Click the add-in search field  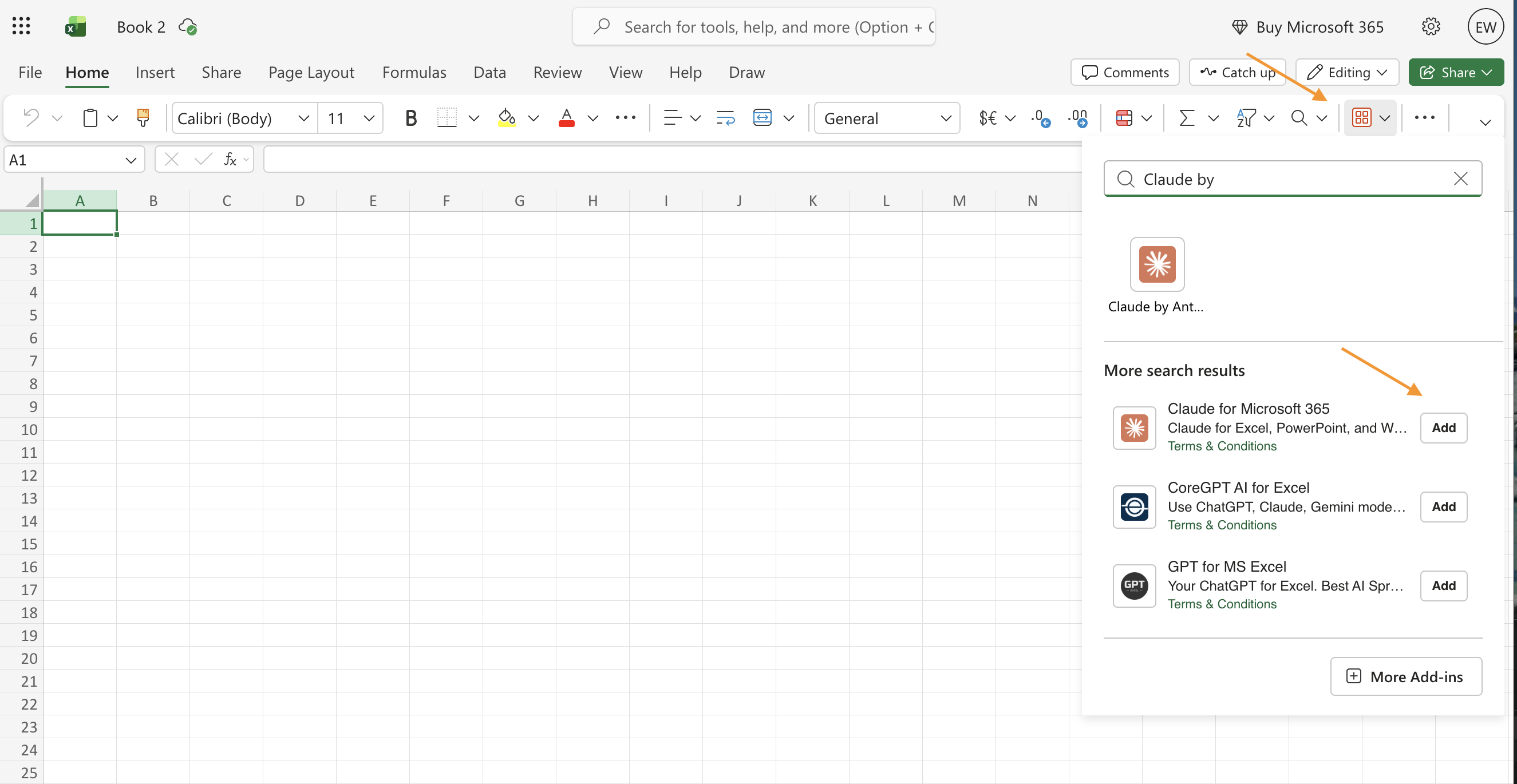pos(1293,179)
